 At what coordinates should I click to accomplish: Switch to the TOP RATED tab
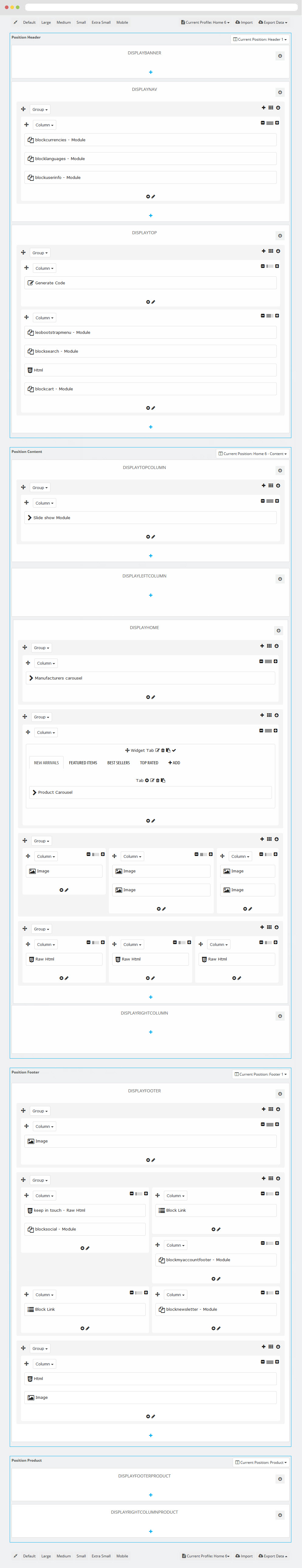tap(149, 763)
